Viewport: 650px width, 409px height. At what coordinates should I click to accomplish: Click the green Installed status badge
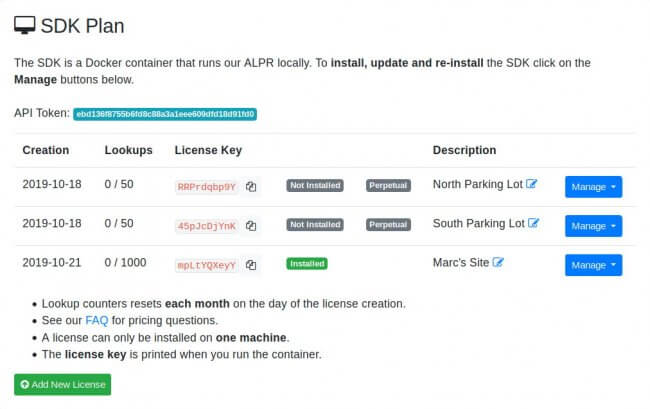click(x=307, y=264)
